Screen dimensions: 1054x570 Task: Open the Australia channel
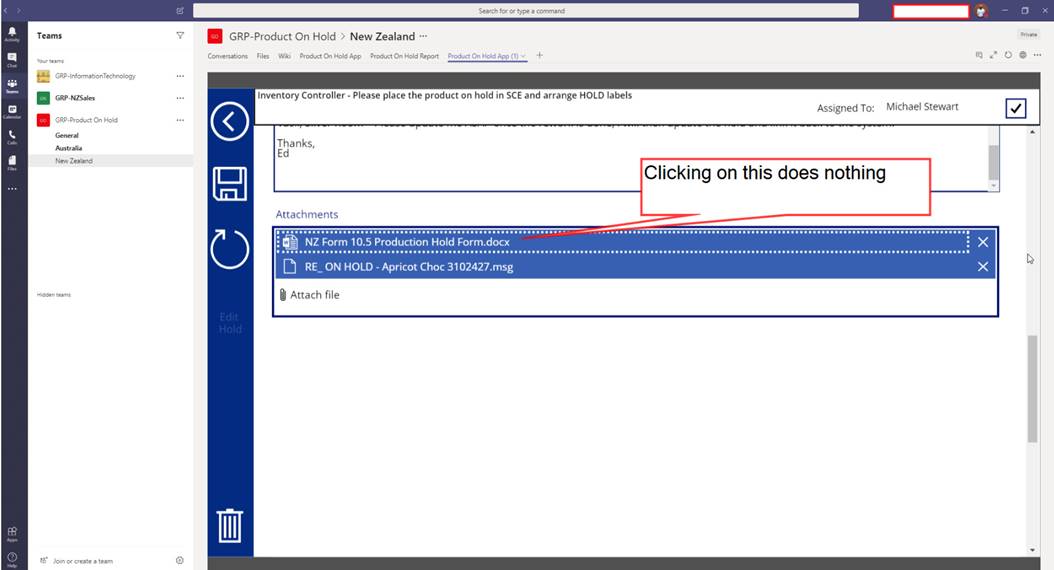click(x=69, y=148)
